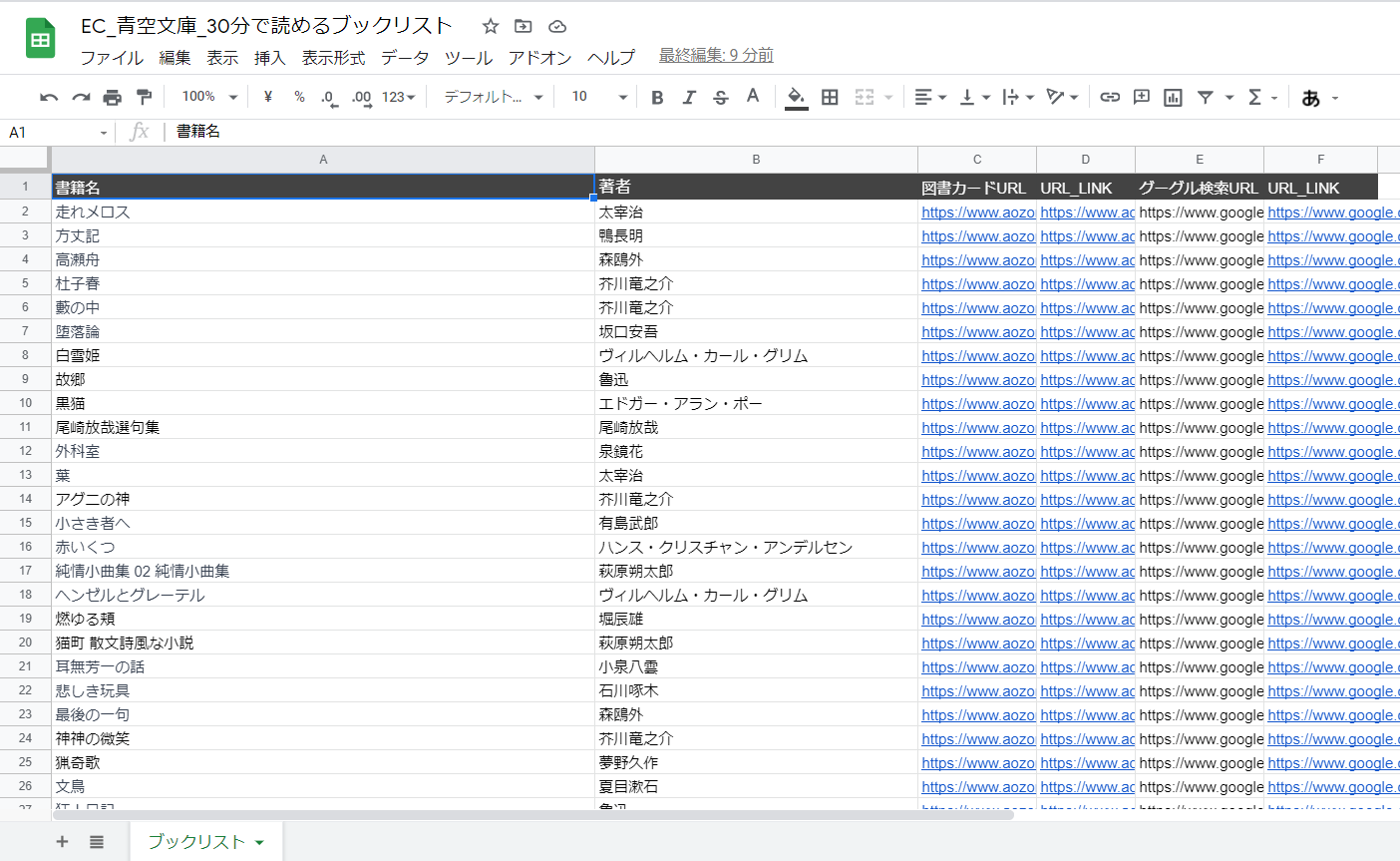Star this spreadsheet document
The height and width of the screenshot is (861, 1400).
coord(491,26)
